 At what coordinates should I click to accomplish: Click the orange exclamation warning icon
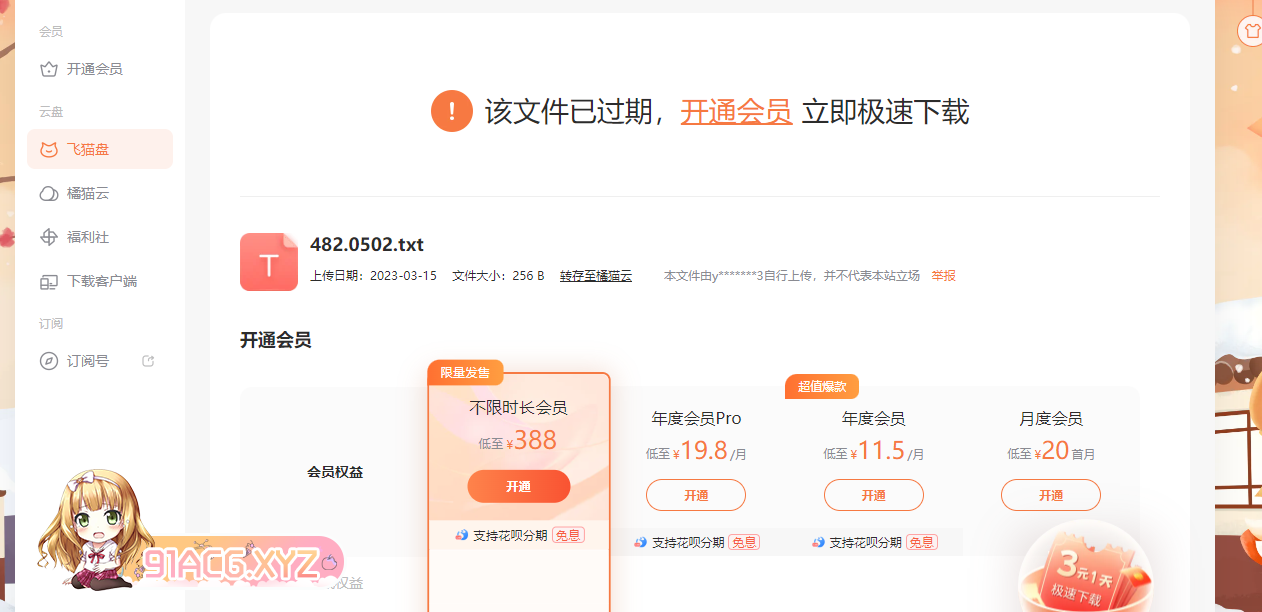[x=451, y=110]
